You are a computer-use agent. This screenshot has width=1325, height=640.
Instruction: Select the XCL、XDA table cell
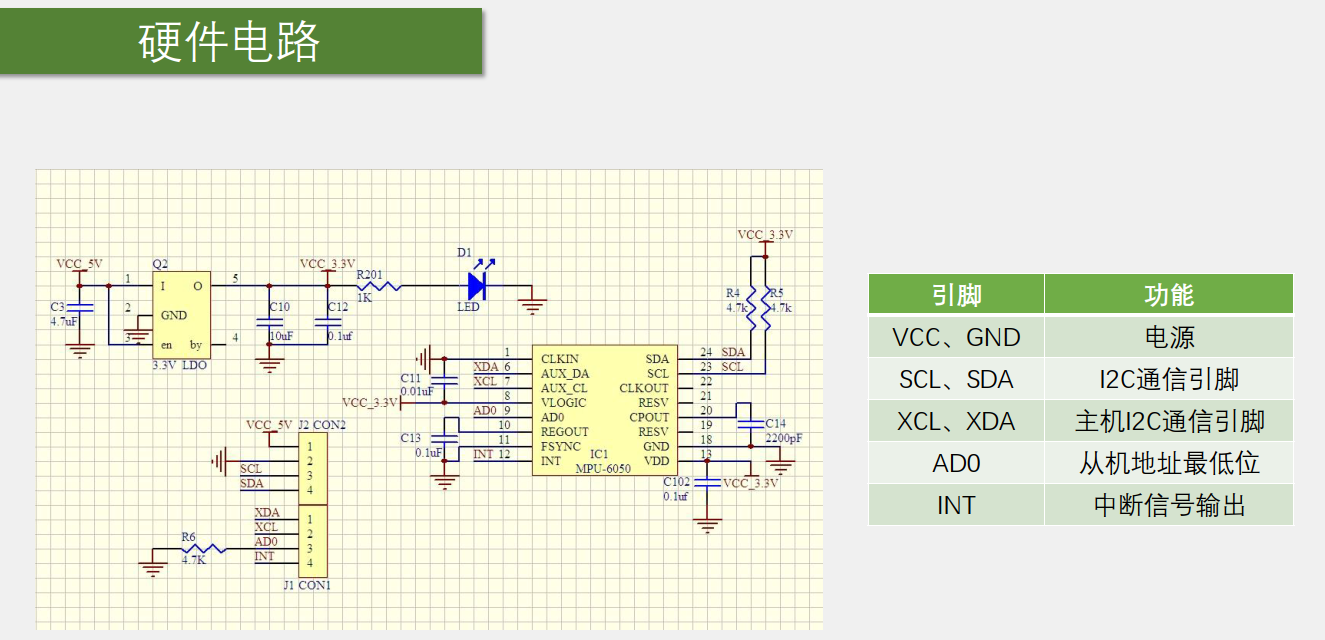(x=956, y=421)
